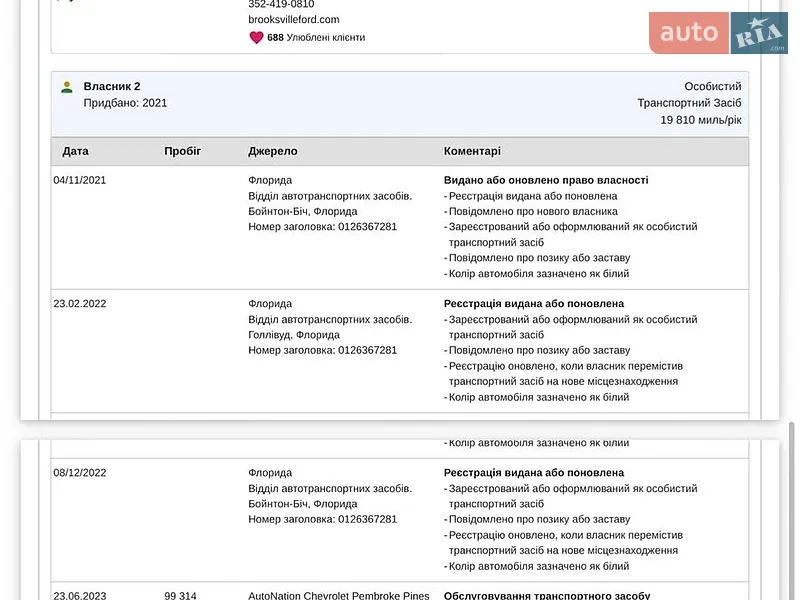Click the pink heart favorite-customers icon

[x=256, y=37]
